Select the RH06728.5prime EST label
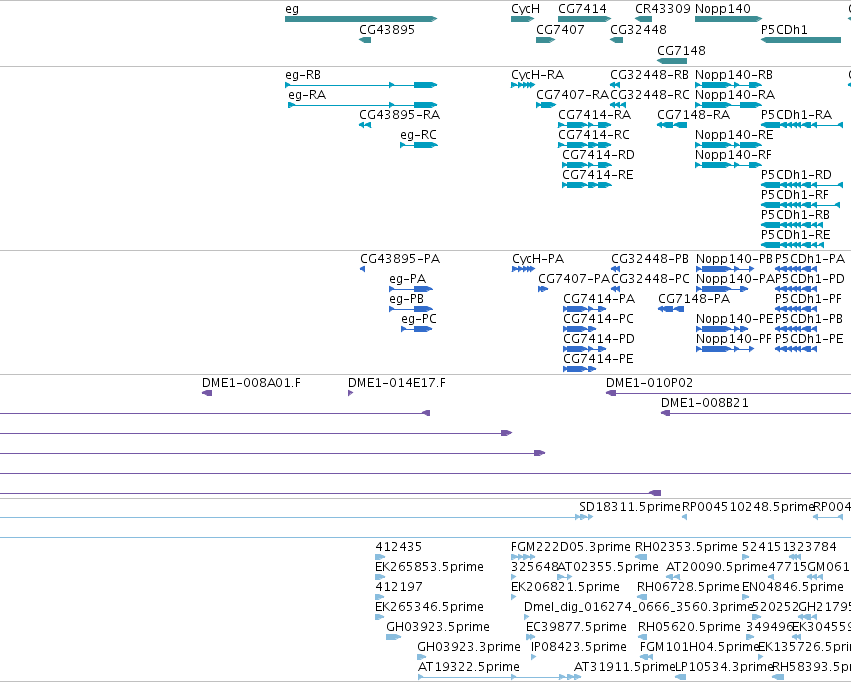 [688, 588]
